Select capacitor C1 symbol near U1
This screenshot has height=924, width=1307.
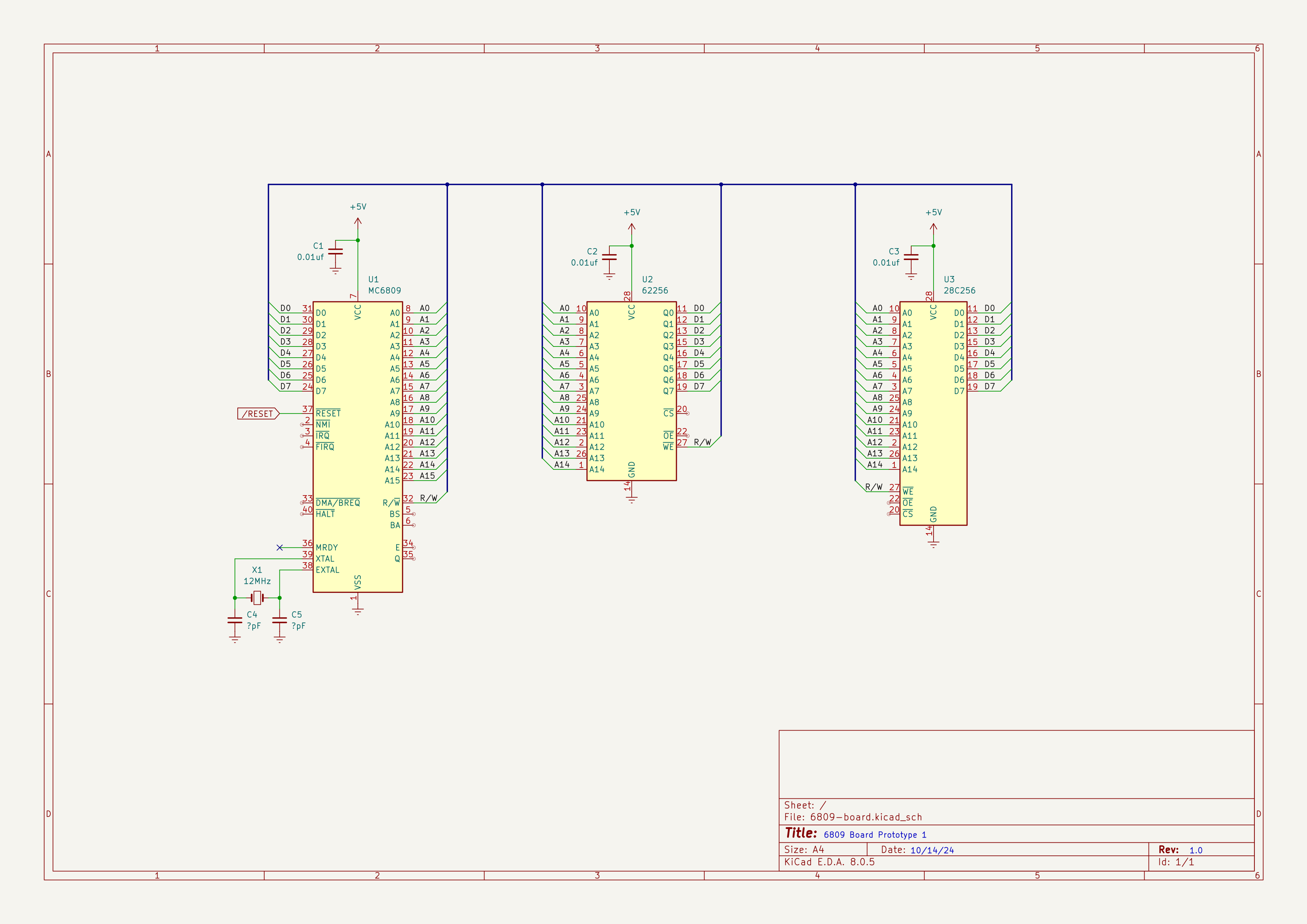pyautogui.click(x=335, y=251)
